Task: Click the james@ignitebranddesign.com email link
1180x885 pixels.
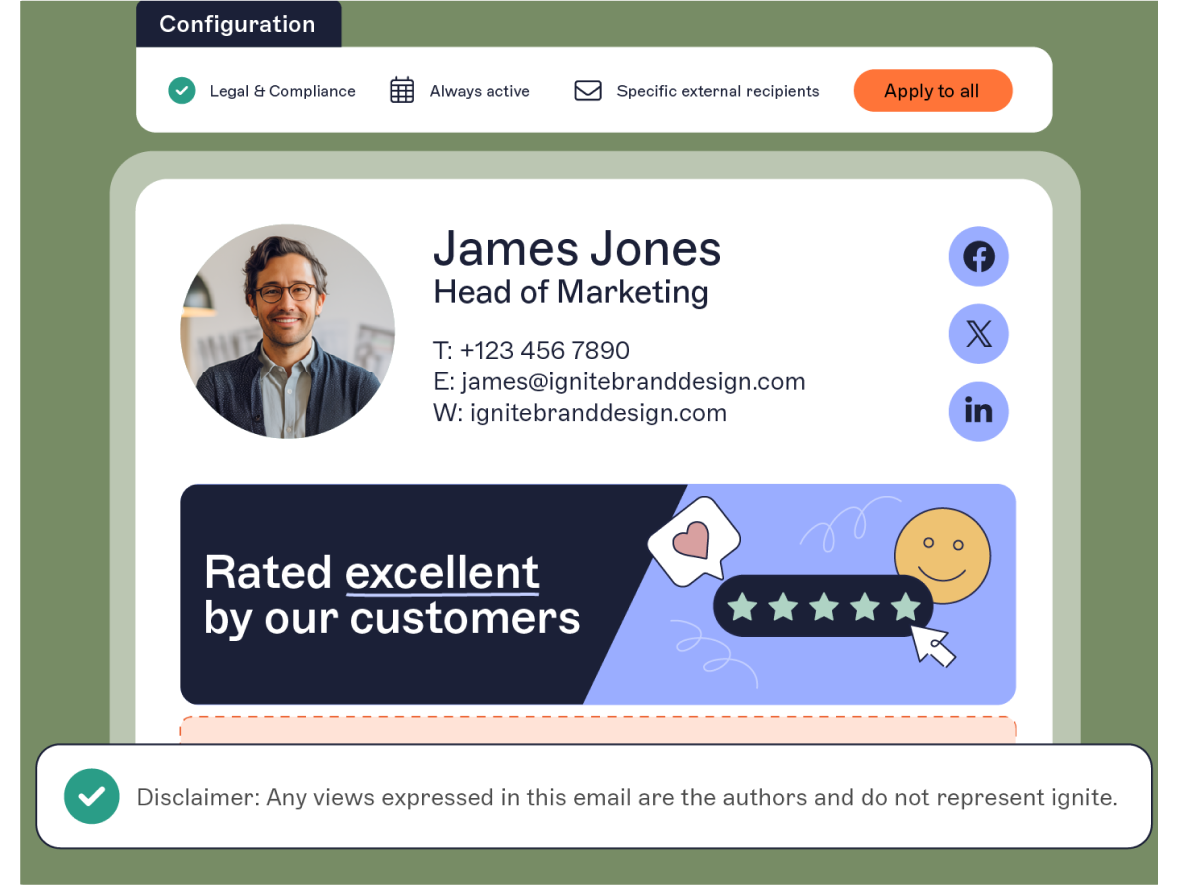Action: (633, 382)
